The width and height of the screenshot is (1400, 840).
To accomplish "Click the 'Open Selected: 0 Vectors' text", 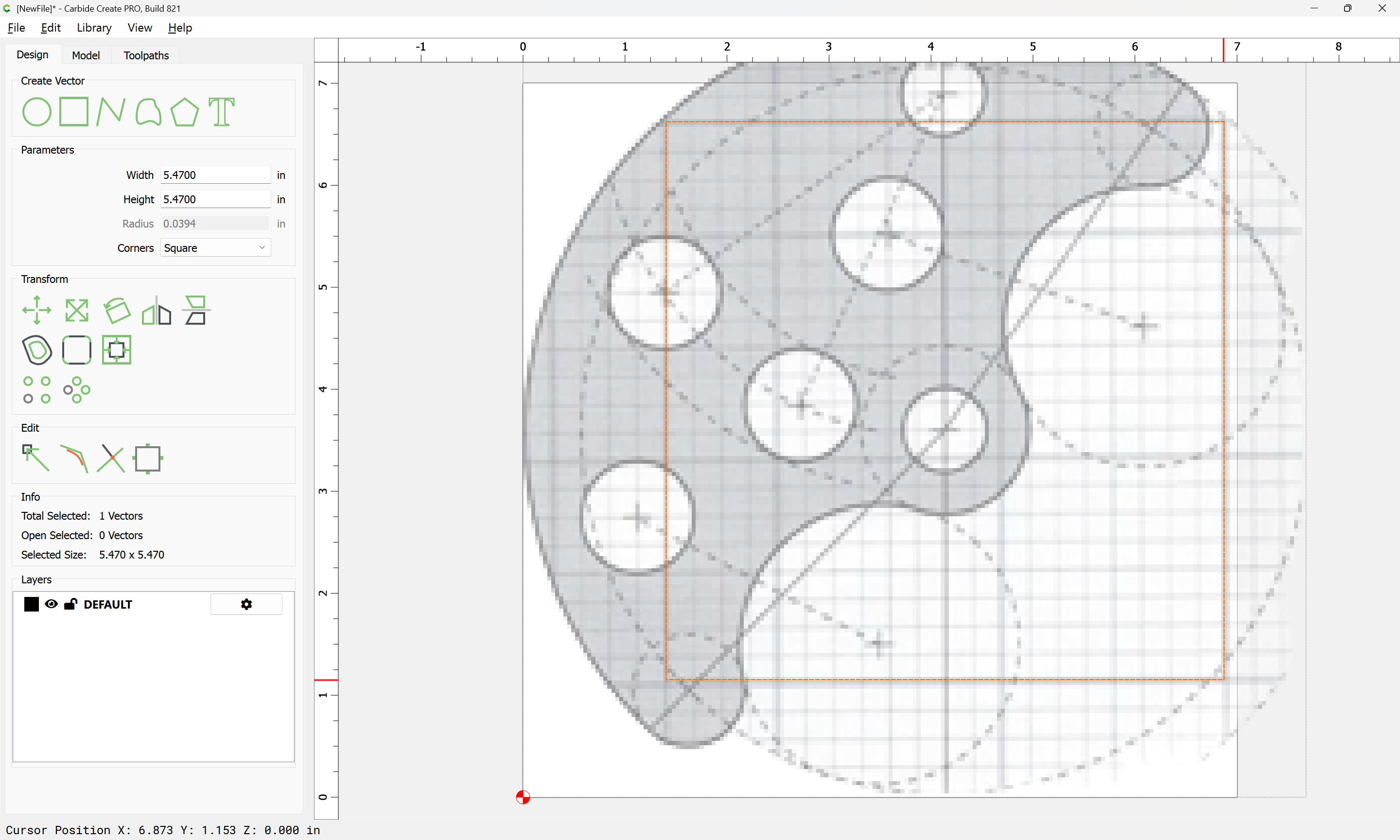I will coord(82,536).
